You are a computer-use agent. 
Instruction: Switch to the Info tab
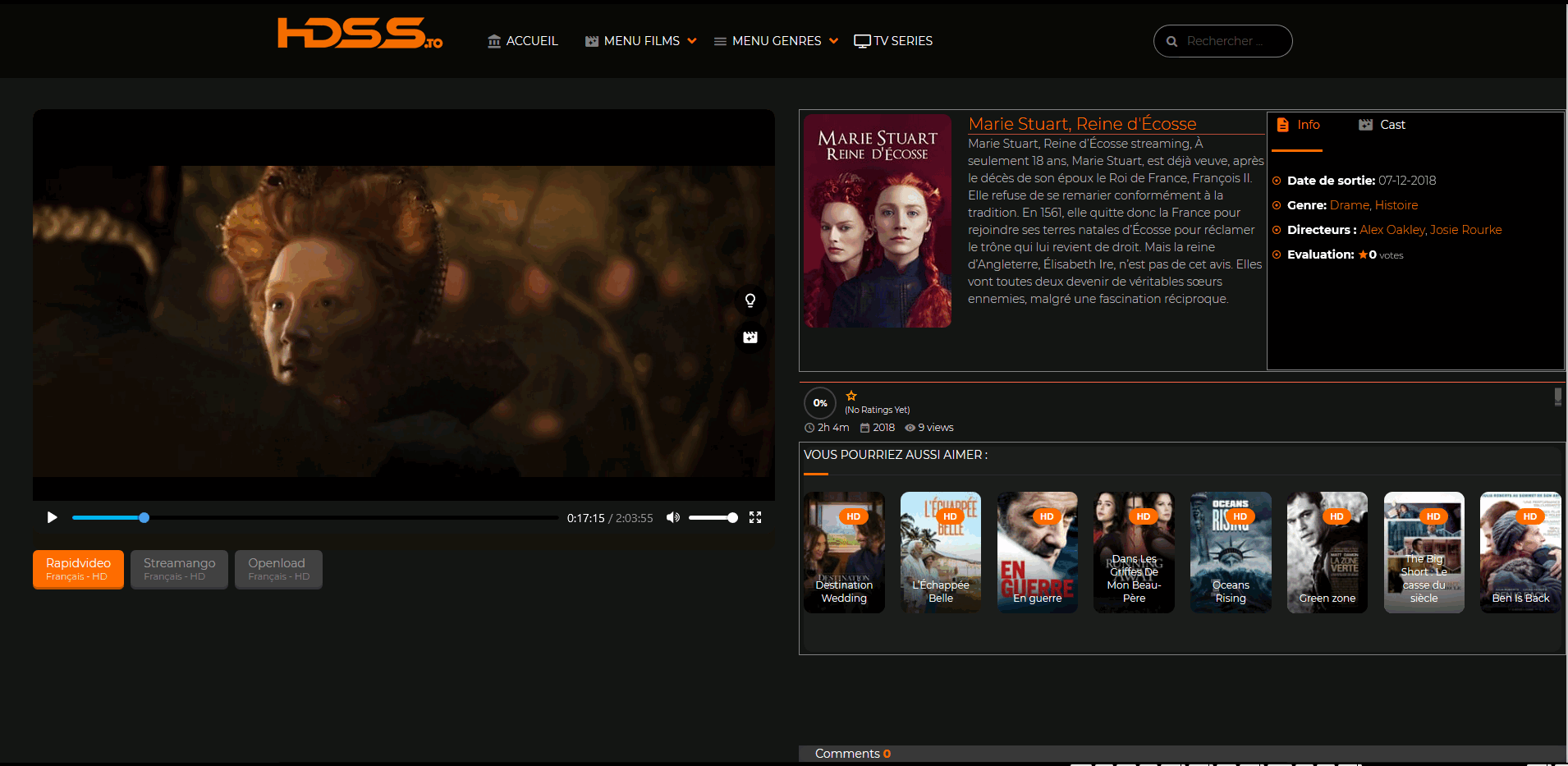tap(1298, 125)
